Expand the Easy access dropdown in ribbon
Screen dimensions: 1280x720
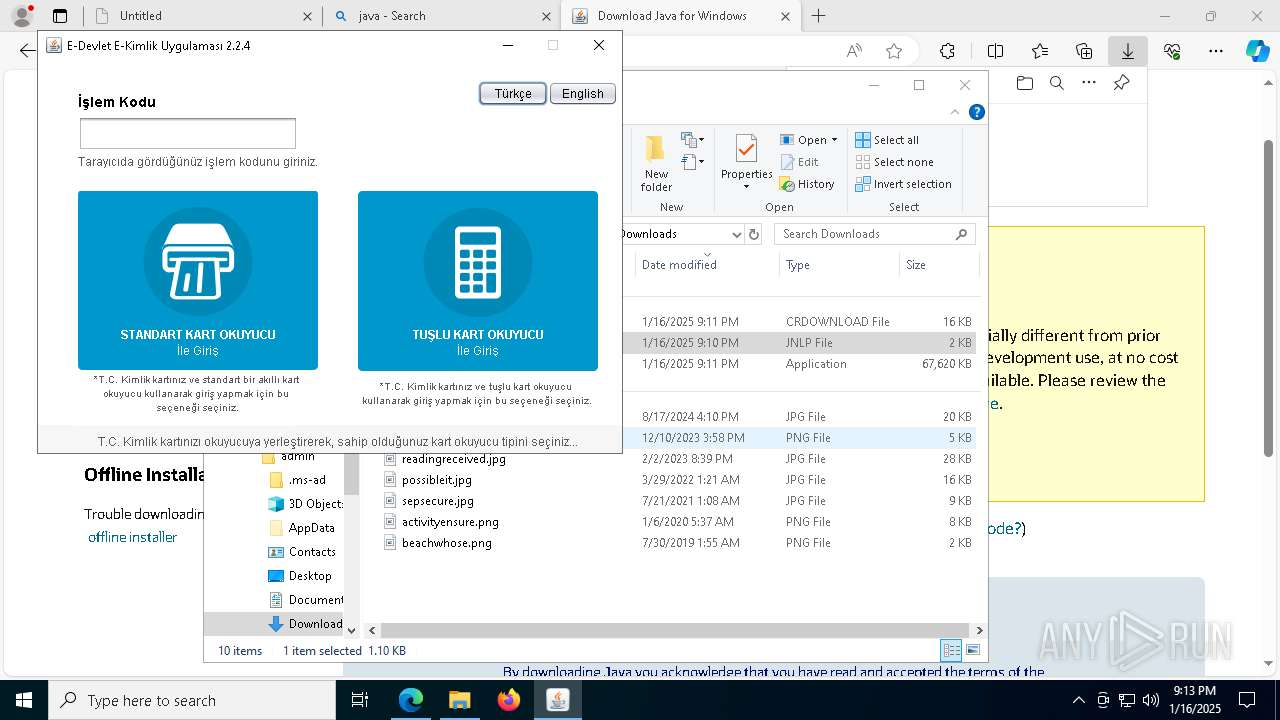click(x=693, y=162)
